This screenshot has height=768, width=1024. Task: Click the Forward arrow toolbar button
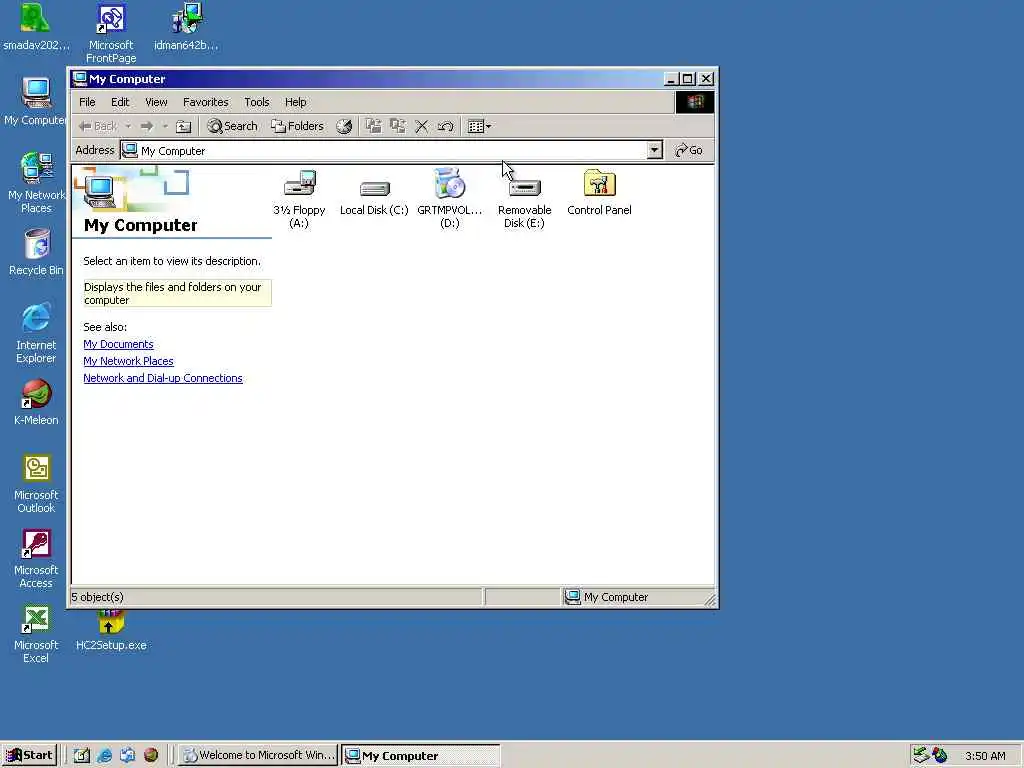(147, 126)
